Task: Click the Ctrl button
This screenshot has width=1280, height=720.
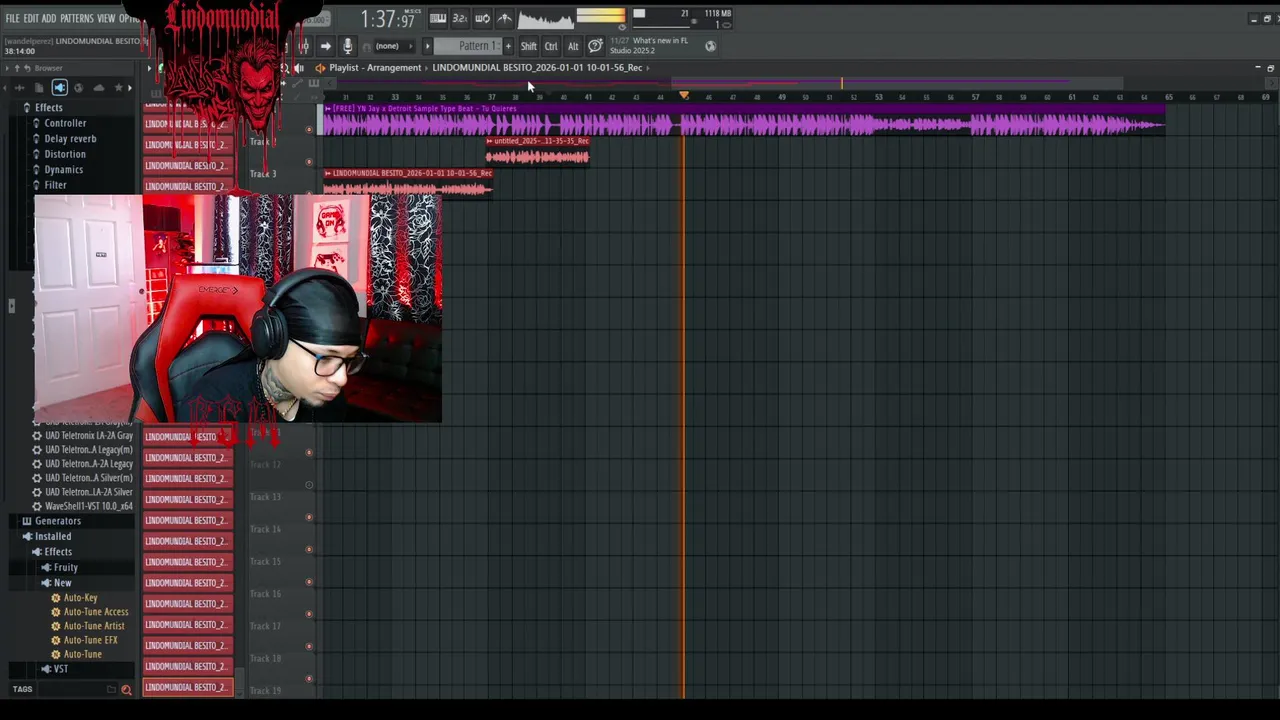Action: (551, 46)
